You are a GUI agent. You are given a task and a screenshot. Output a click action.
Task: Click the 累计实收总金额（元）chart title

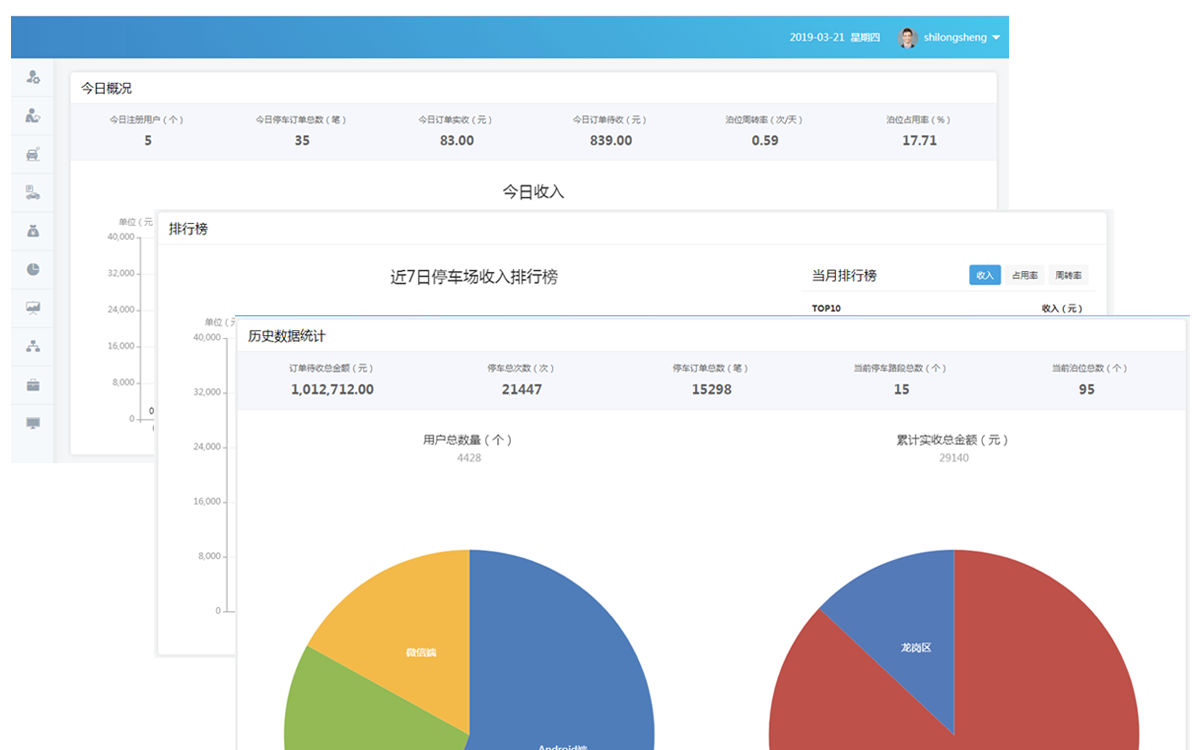(x=953, y=440)
